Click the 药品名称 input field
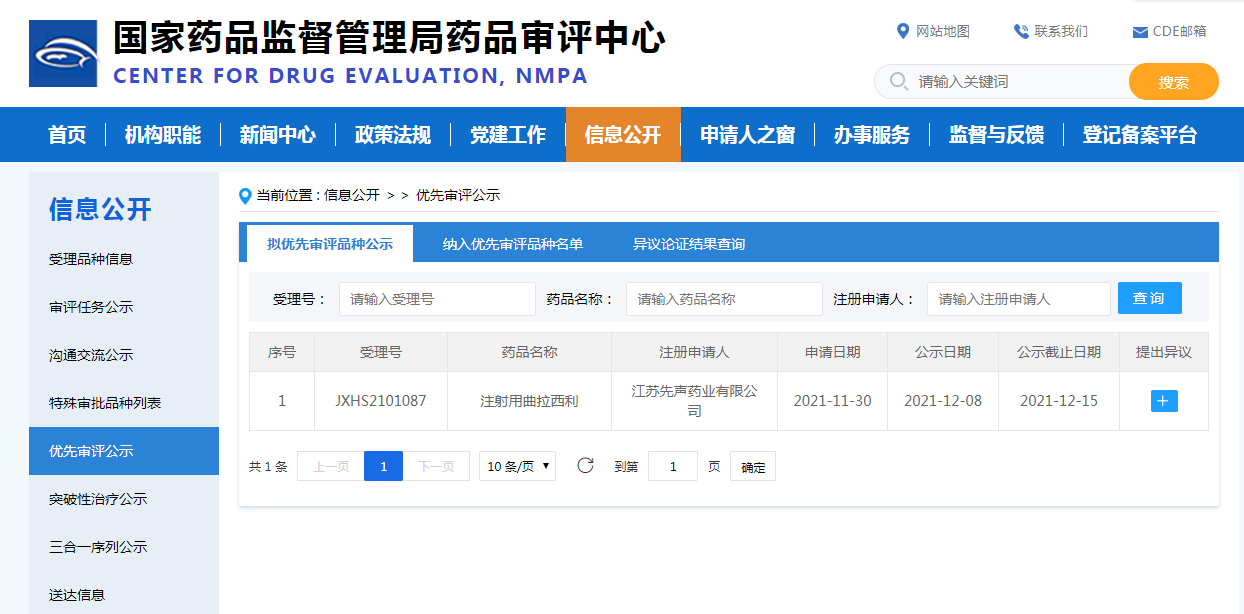This screenshot has width=1244, height=614. click(723, 299)
